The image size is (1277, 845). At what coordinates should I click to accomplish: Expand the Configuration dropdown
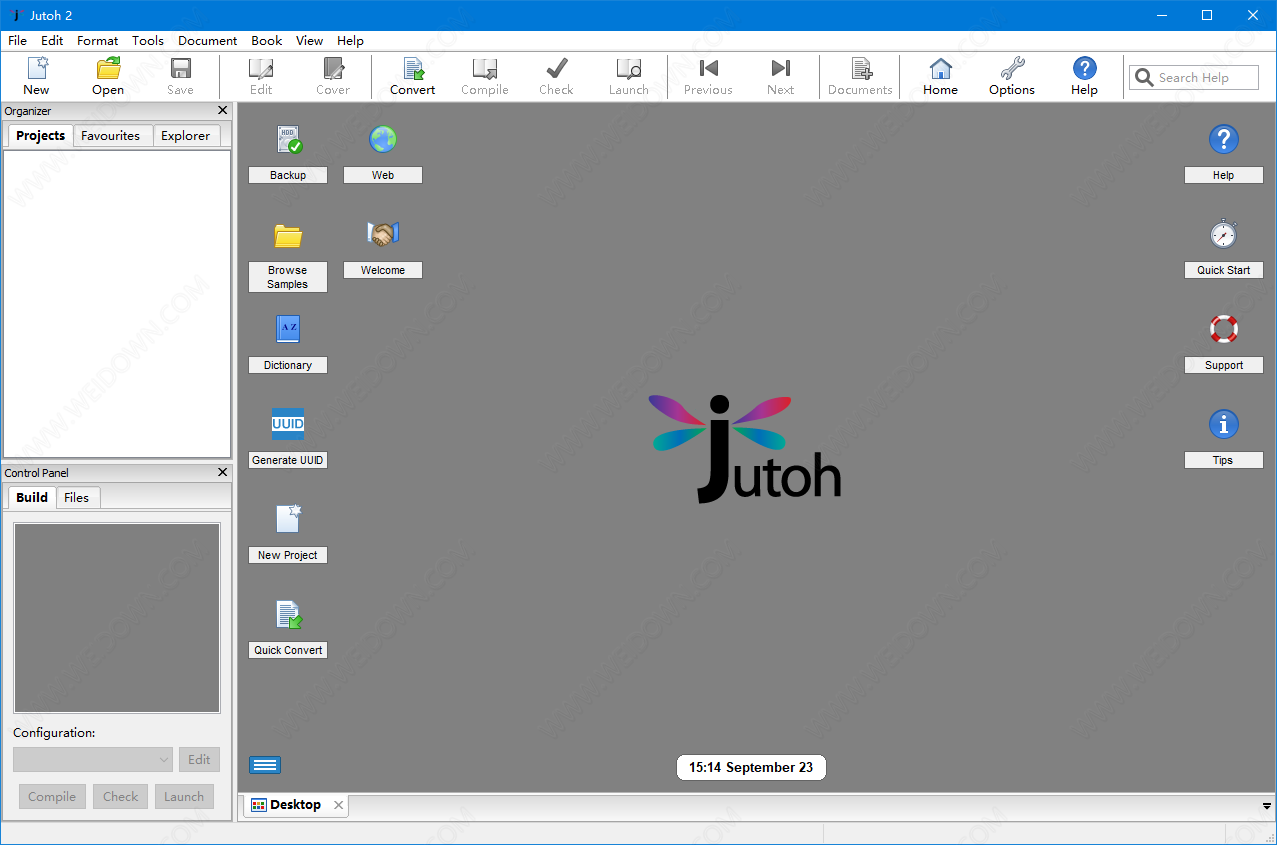[x=93, y=760]
